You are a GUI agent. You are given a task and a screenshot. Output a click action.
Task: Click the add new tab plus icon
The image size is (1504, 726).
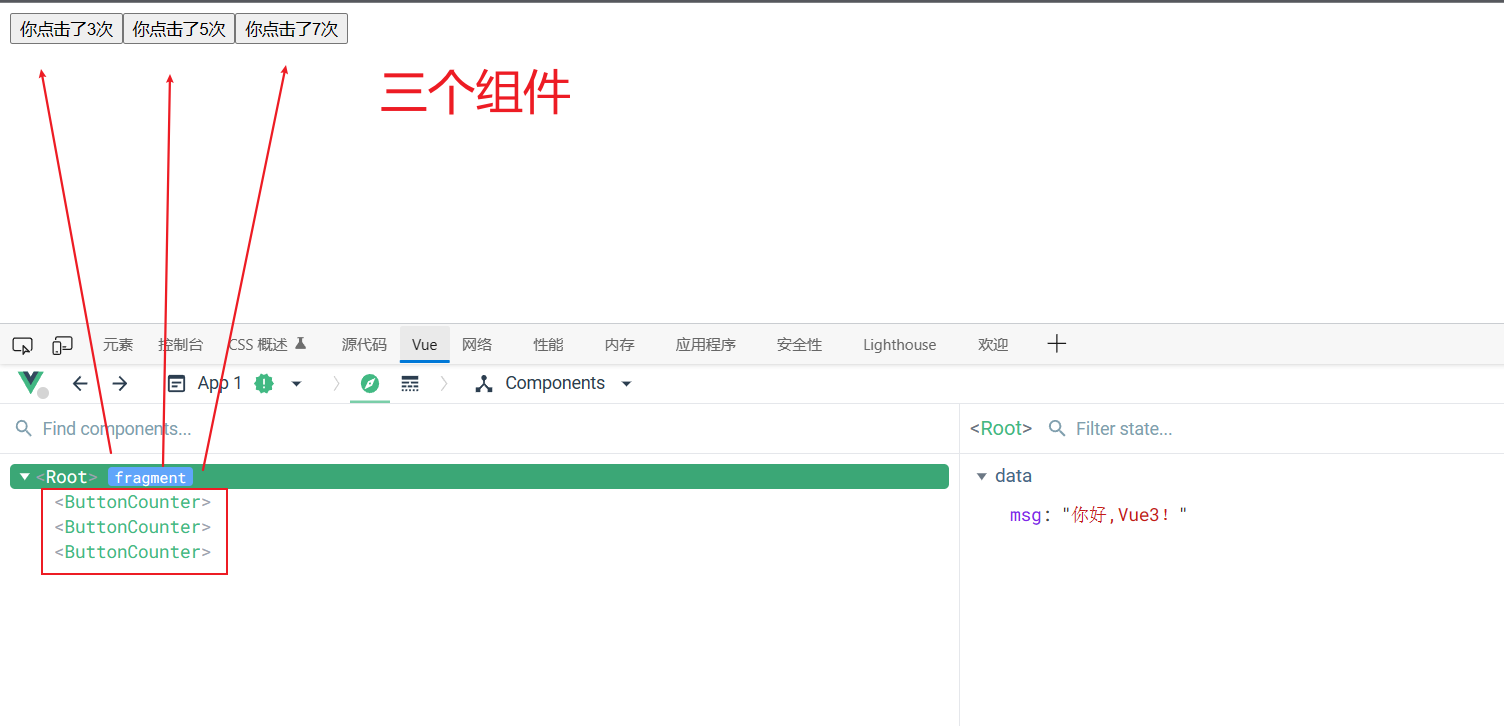tap(1056, 344)
